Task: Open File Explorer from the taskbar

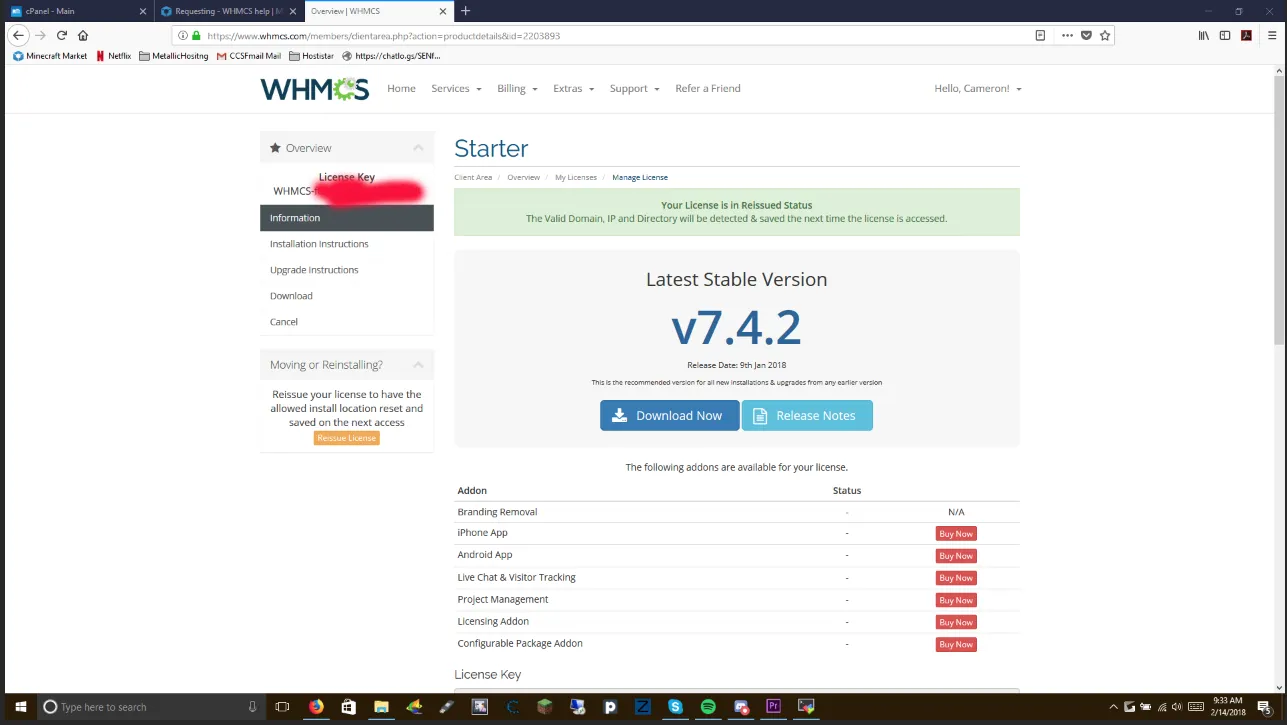Action: [x=381, y=707]
